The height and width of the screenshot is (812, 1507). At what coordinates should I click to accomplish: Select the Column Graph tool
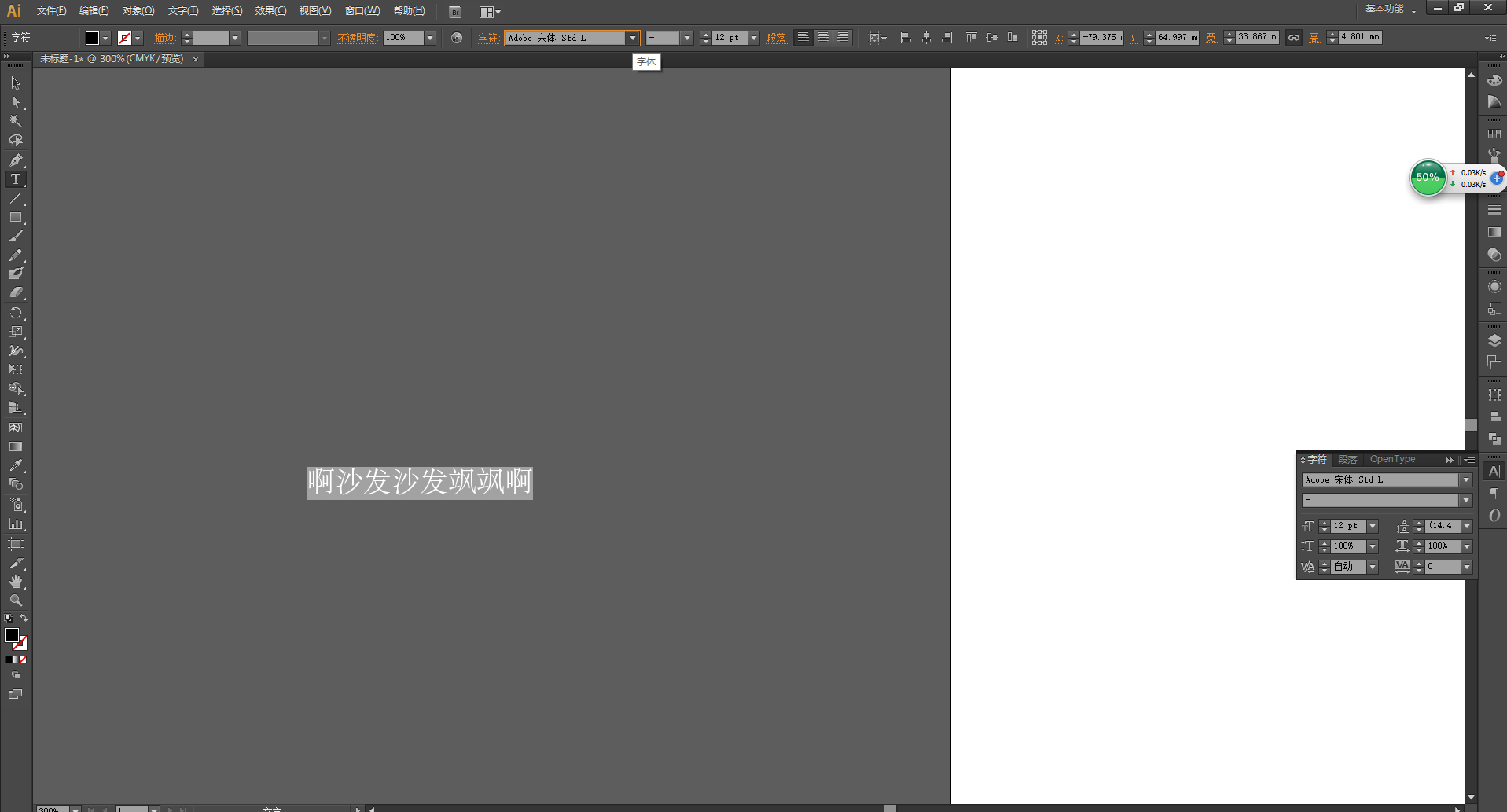click(16, 524)
